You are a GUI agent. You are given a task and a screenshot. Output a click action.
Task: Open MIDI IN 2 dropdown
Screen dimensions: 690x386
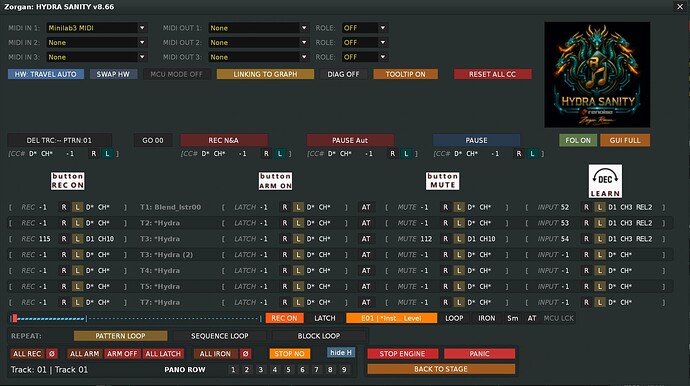pyautogui.click(x=96, y=43)
